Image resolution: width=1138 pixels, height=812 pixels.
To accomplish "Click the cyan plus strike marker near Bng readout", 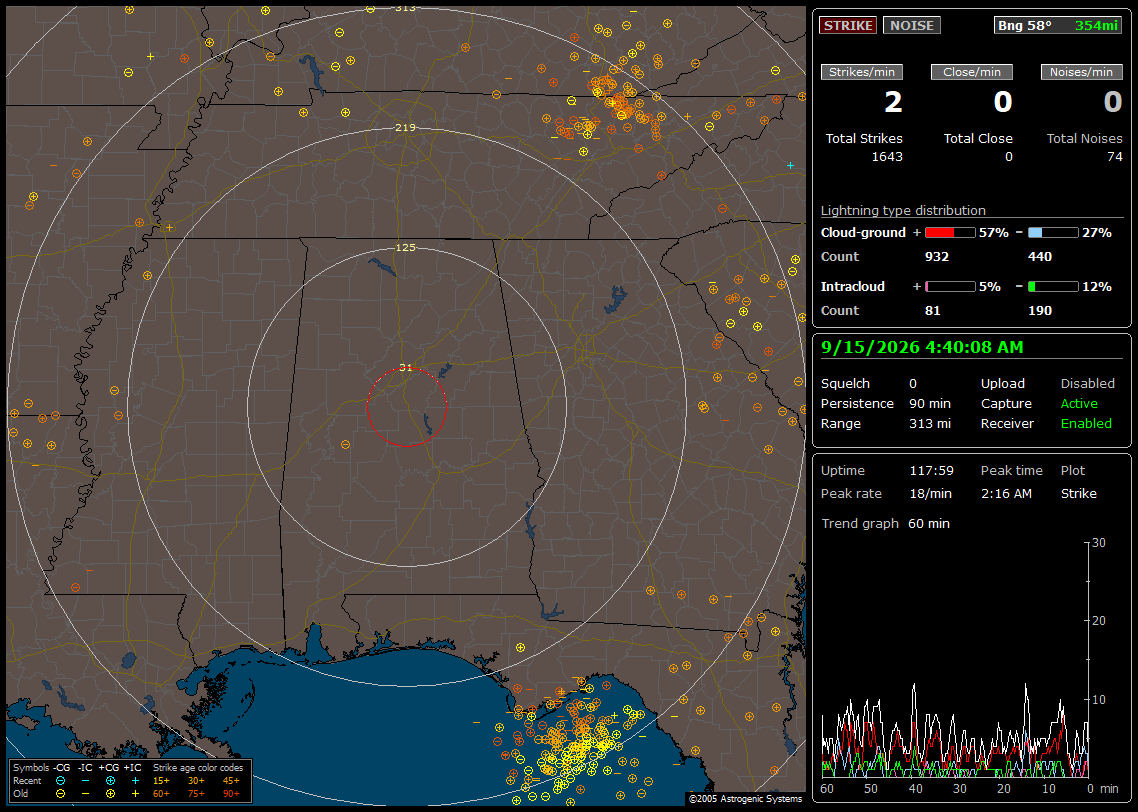I will (790, 165).
